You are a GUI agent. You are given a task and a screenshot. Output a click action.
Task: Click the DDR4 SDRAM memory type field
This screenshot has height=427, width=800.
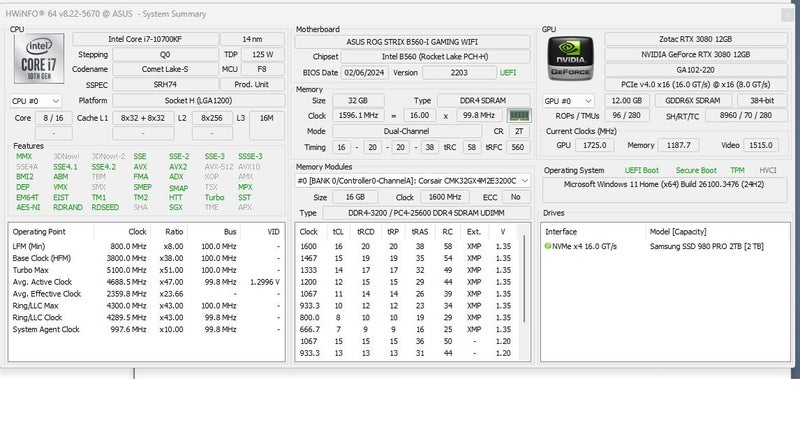pos(483,101)
